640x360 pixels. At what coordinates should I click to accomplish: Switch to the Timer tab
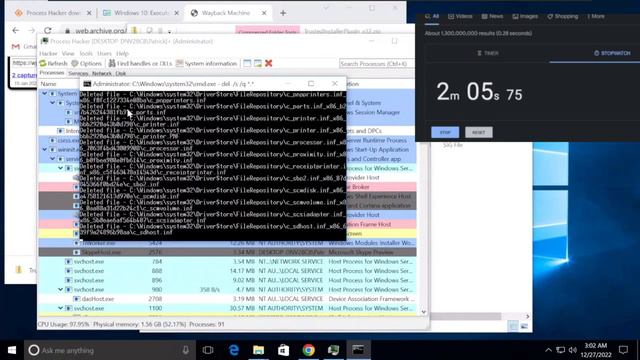(488, 53)
